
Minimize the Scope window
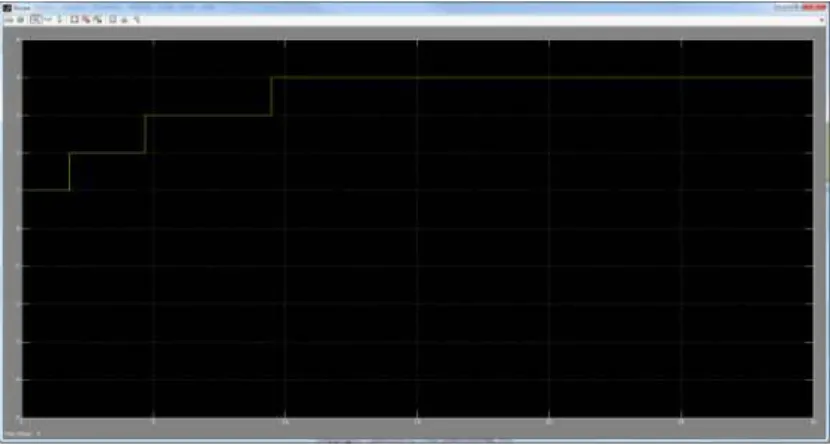(x=782, y=7)
